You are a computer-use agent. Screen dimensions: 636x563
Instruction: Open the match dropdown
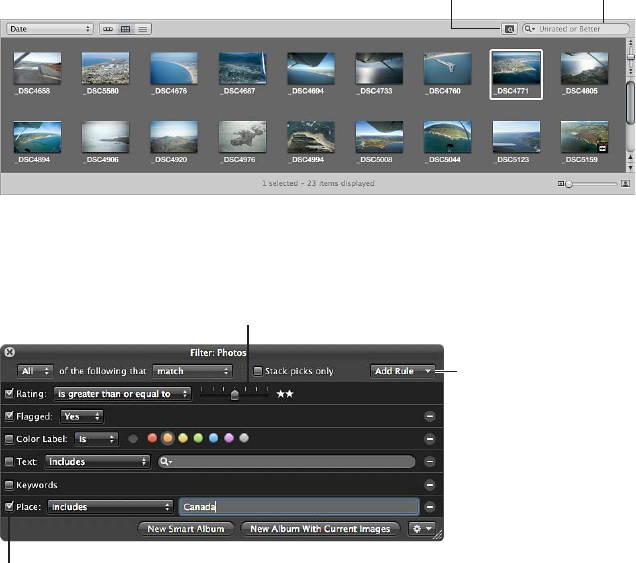point(192,371)
